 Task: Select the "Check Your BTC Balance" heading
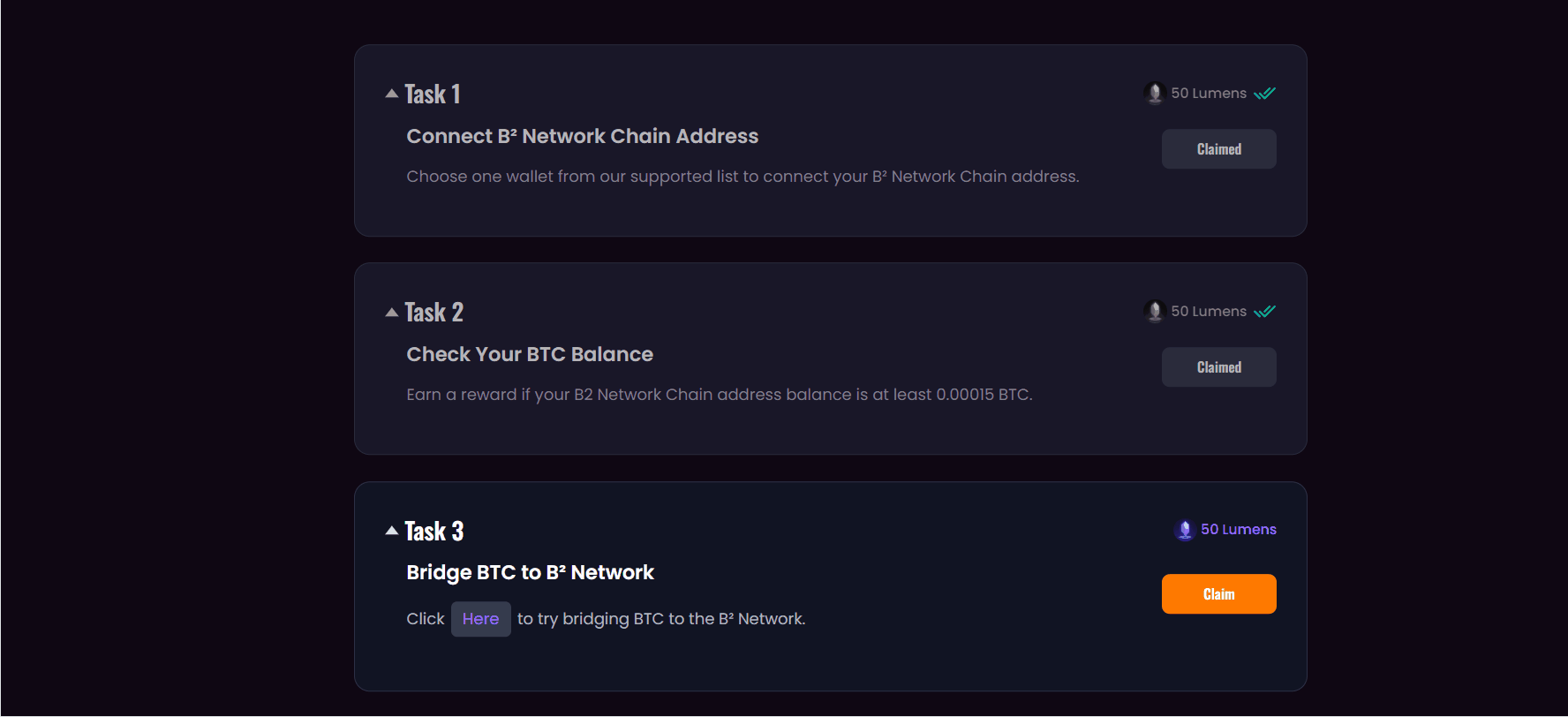530,354
